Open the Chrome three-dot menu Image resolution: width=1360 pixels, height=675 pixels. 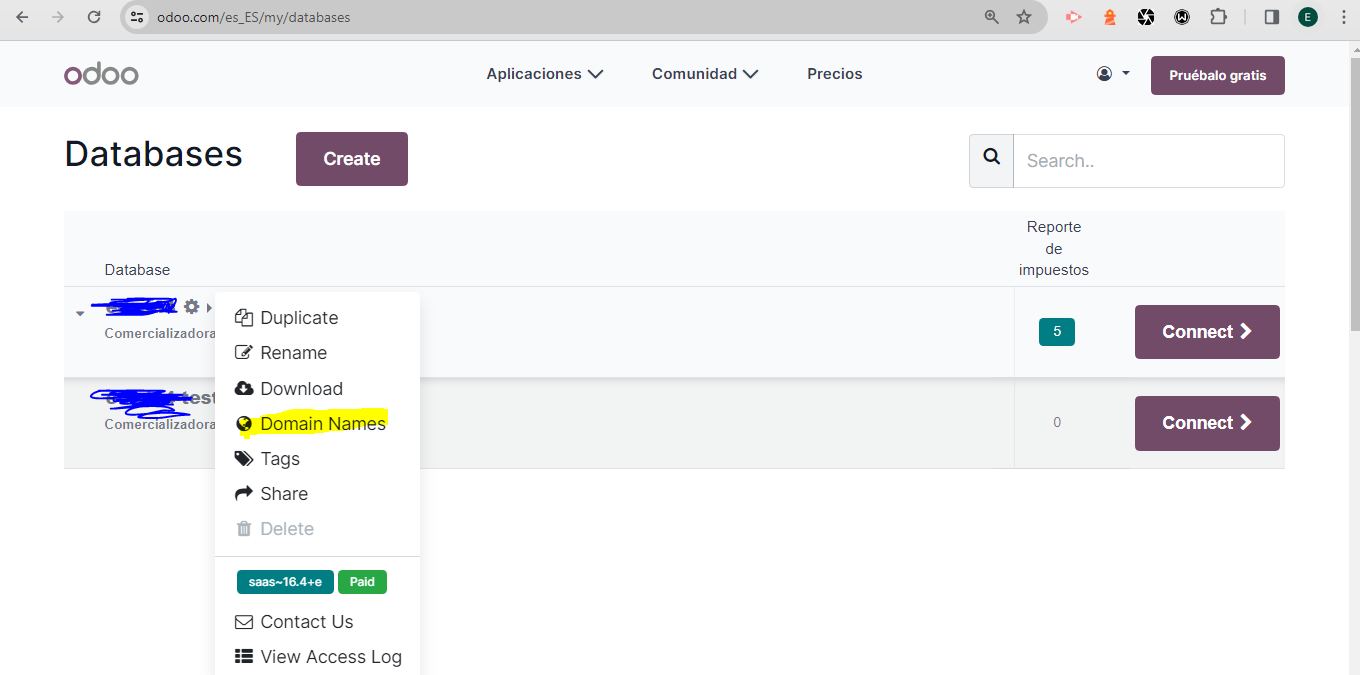pyautogui.click(x=1343, y=17)
